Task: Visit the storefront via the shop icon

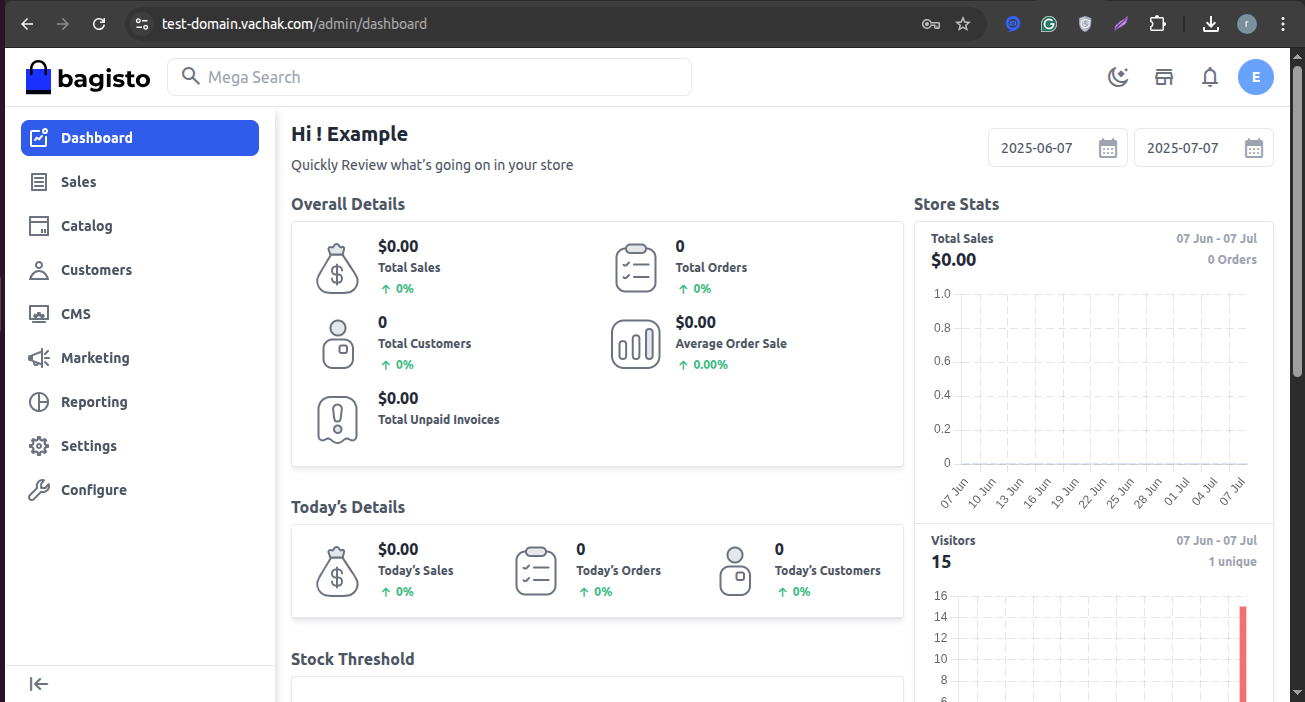Action: point(1164,77)
